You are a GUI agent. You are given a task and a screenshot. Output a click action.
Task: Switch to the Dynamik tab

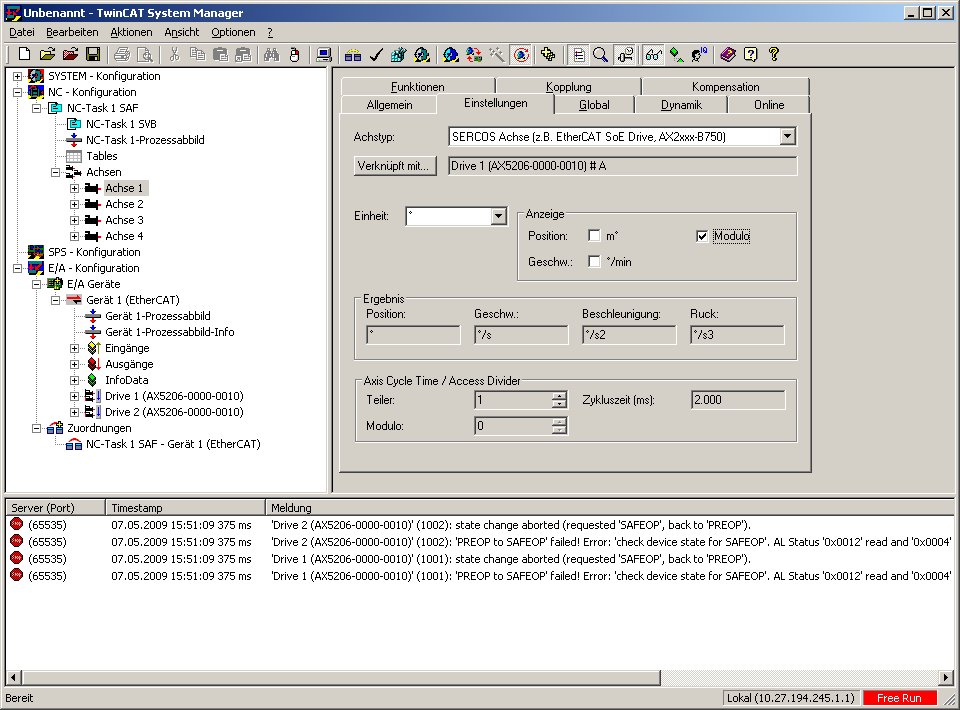[681, 105]
